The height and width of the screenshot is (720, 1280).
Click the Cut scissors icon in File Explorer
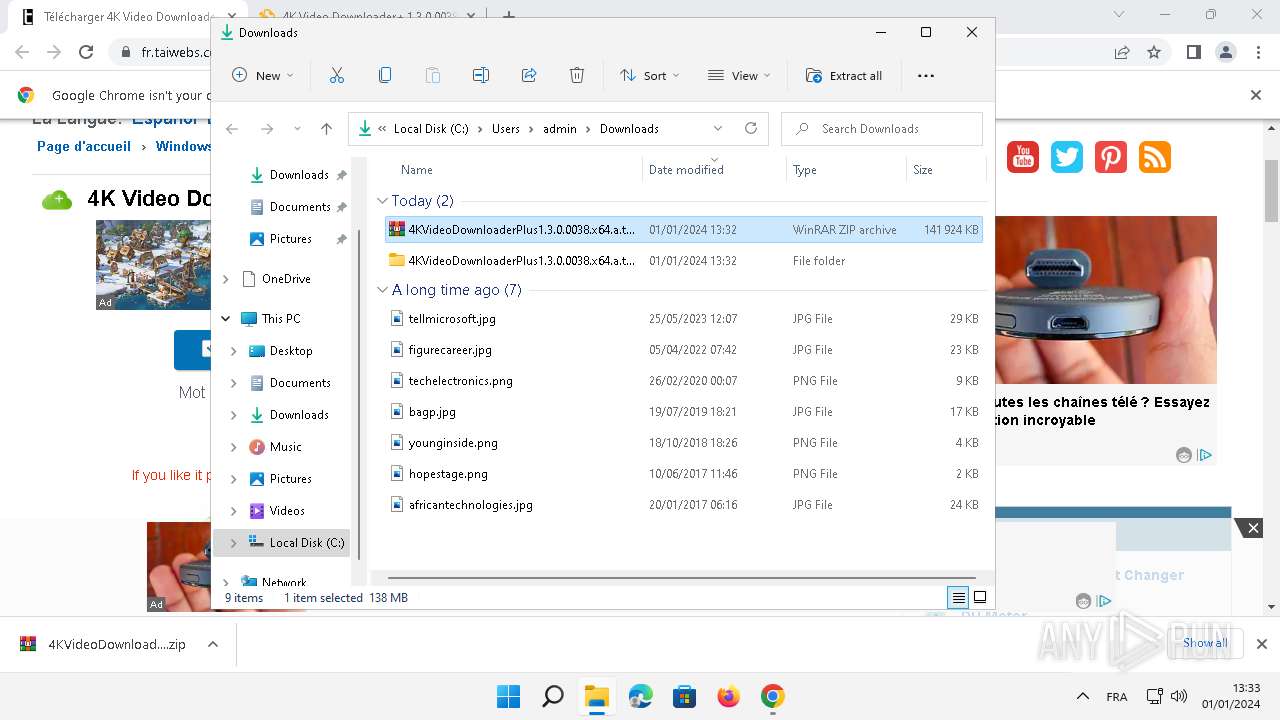click(336, 75)
